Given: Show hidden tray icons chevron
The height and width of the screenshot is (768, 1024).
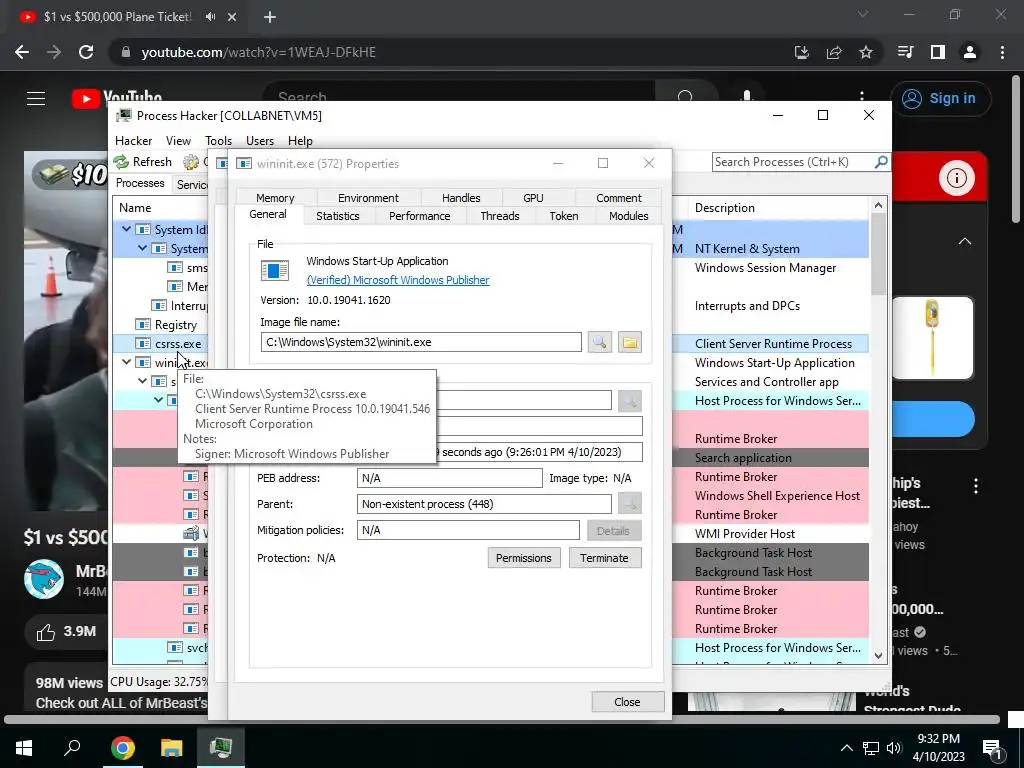Looking at the screenshot, I should 846,748.
